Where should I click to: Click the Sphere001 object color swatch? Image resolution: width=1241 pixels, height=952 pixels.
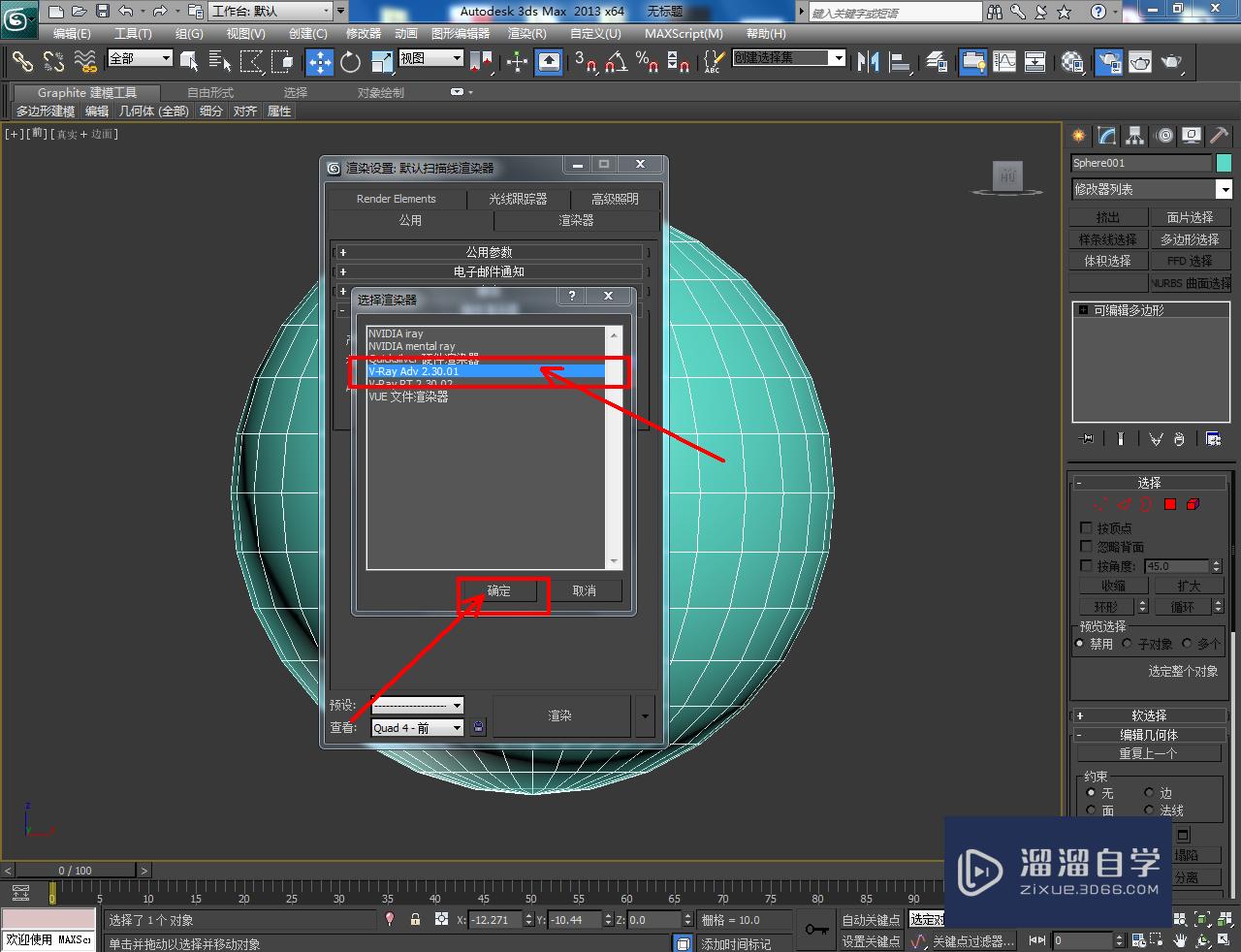(1224, 163)
